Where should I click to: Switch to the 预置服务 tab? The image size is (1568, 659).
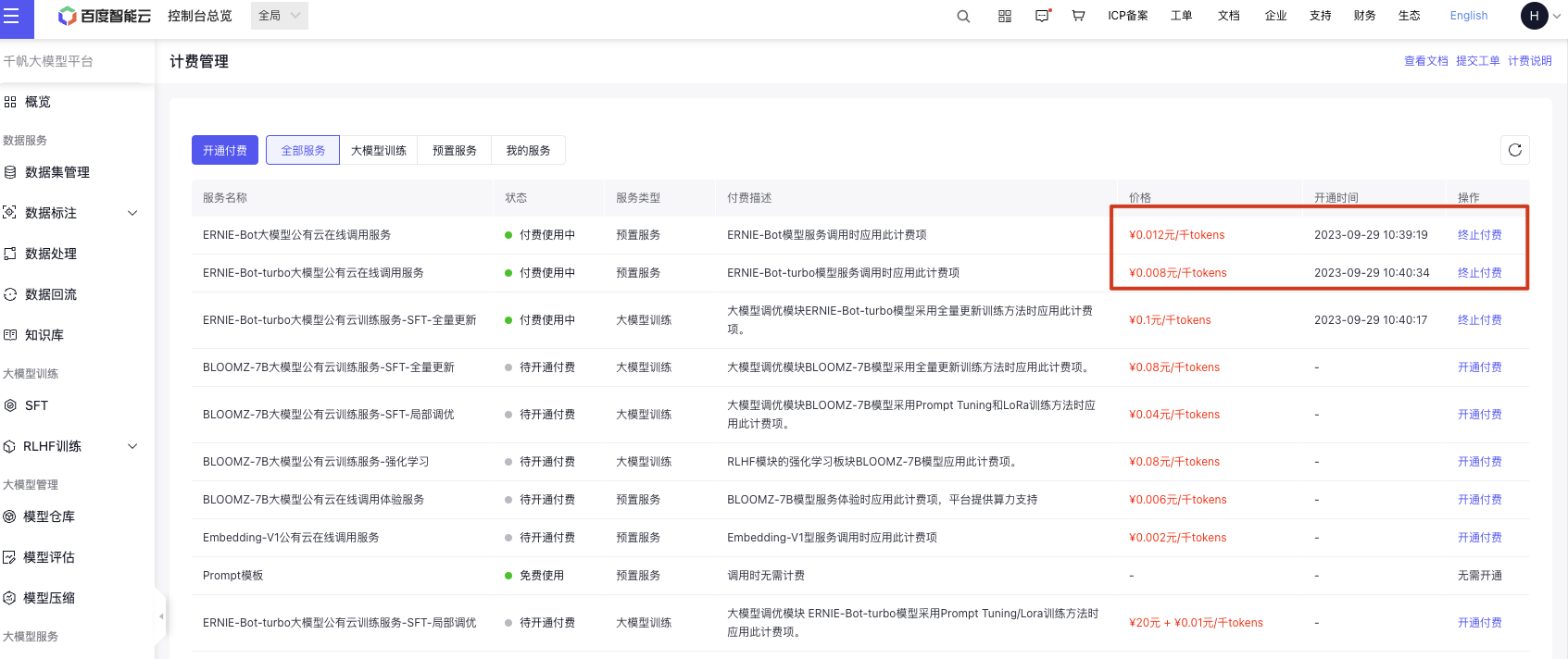pyautogui.click(x=454, y=150)
